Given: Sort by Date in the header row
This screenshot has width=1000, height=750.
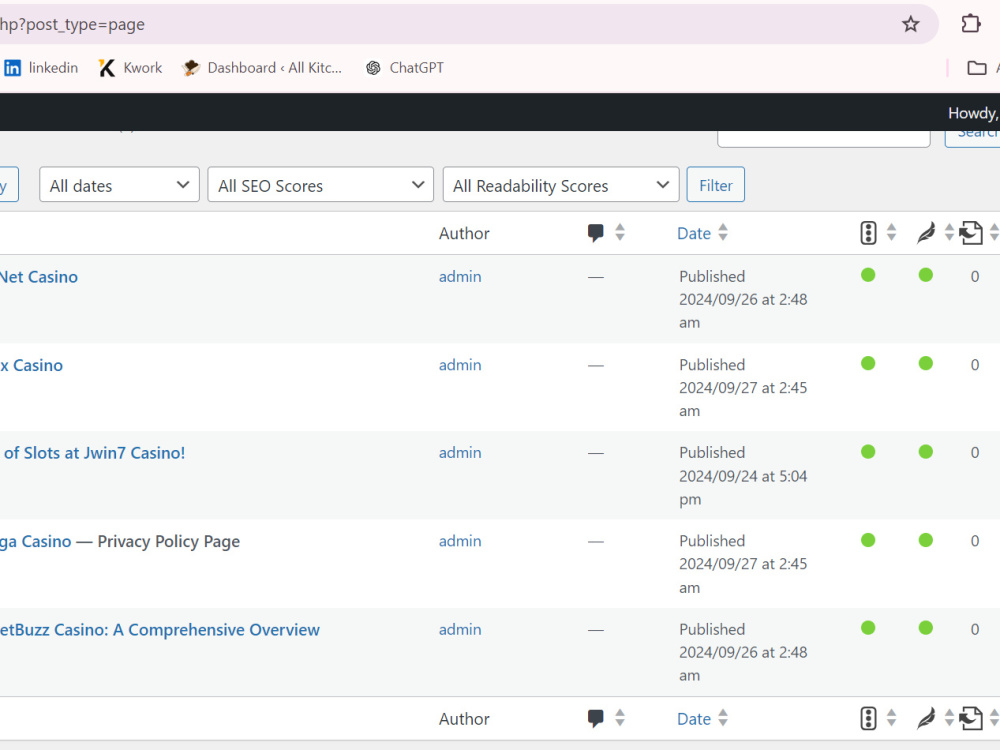Looking at the screenshot, I should pos(694,233).
